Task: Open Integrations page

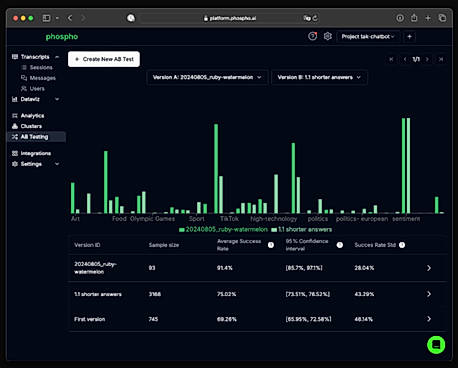Action: pos(36,153)
